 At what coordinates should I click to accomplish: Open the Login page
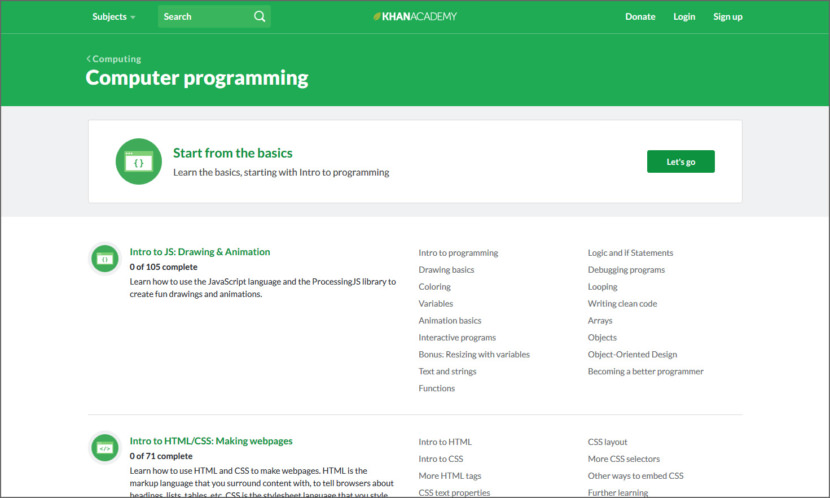[684, 16]
